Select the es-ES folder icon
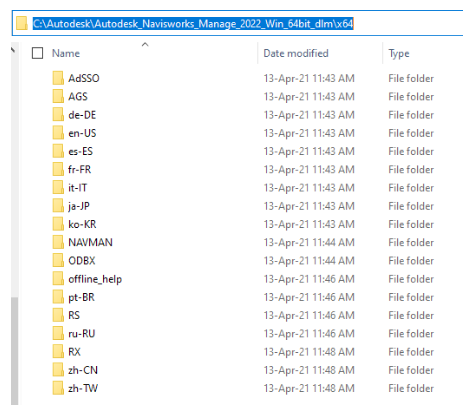The height and width of the screenshot is (412, 466). [58, 151]
